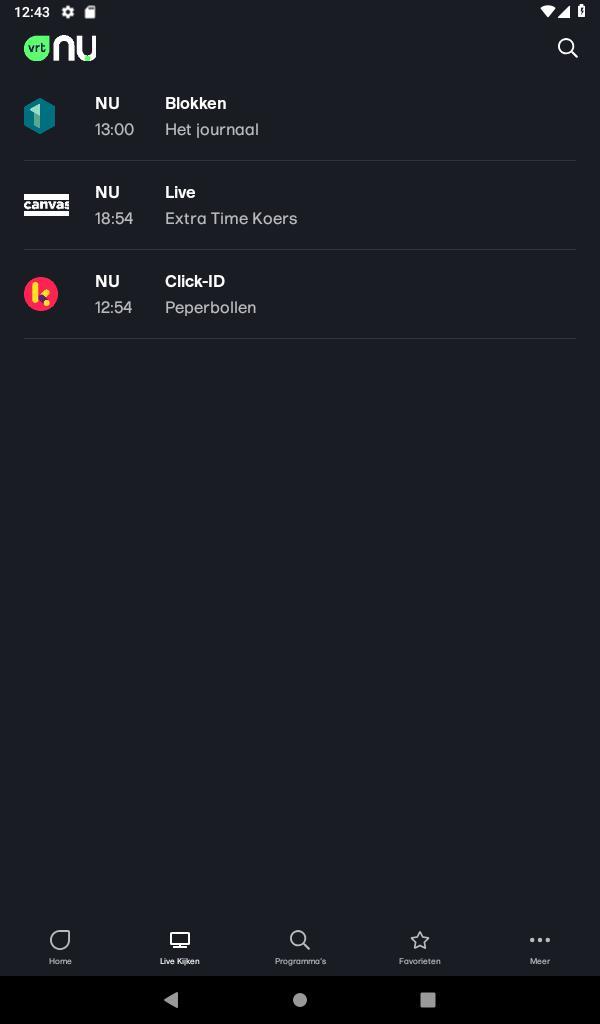Tap the Eén channel logo
This screenshot has width=600, height=1024.
point(40,116)
